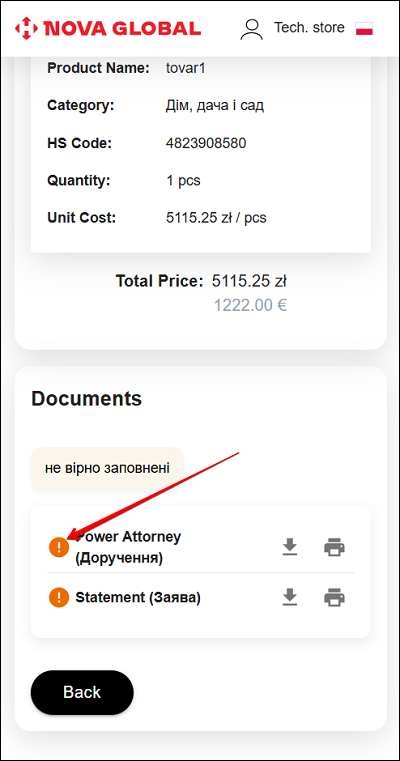The height and width of the screenshot is (761, 400).
Task: Click the Back button
Action: pyautogui.click(x=82, y=692)
